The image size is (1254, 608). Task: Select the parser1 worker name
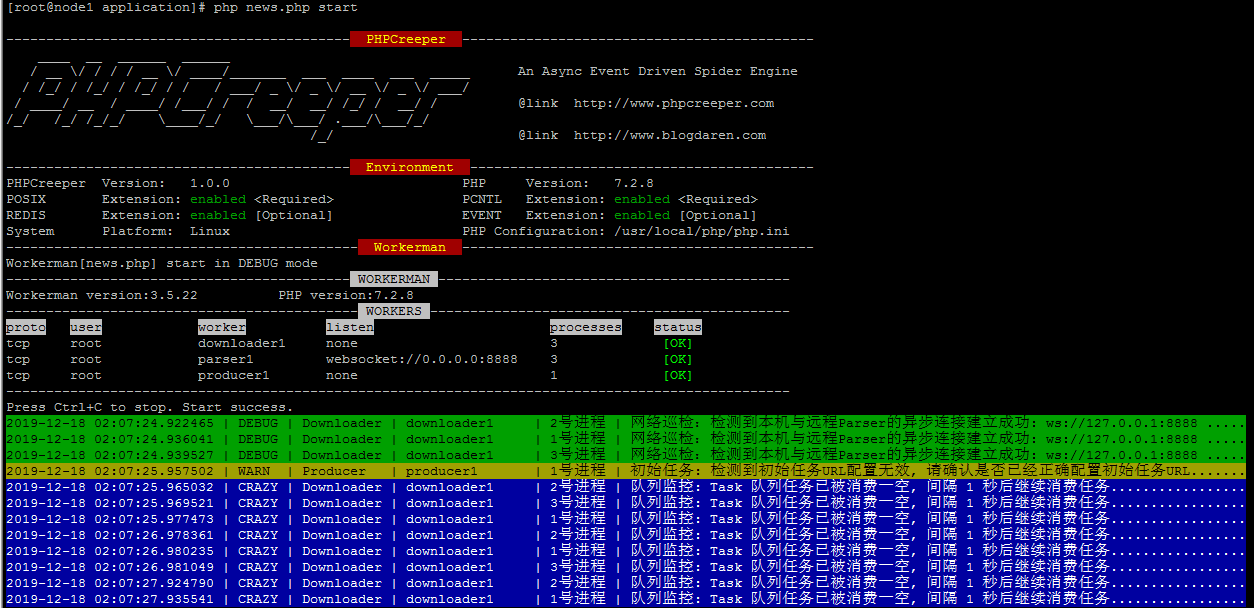[x=225, y=359]
